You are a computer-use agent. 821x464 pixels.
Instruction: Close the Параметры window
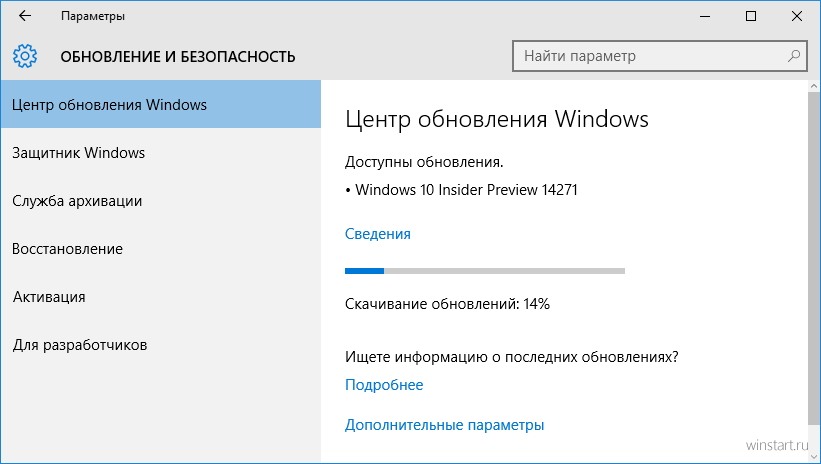[797, 16]
